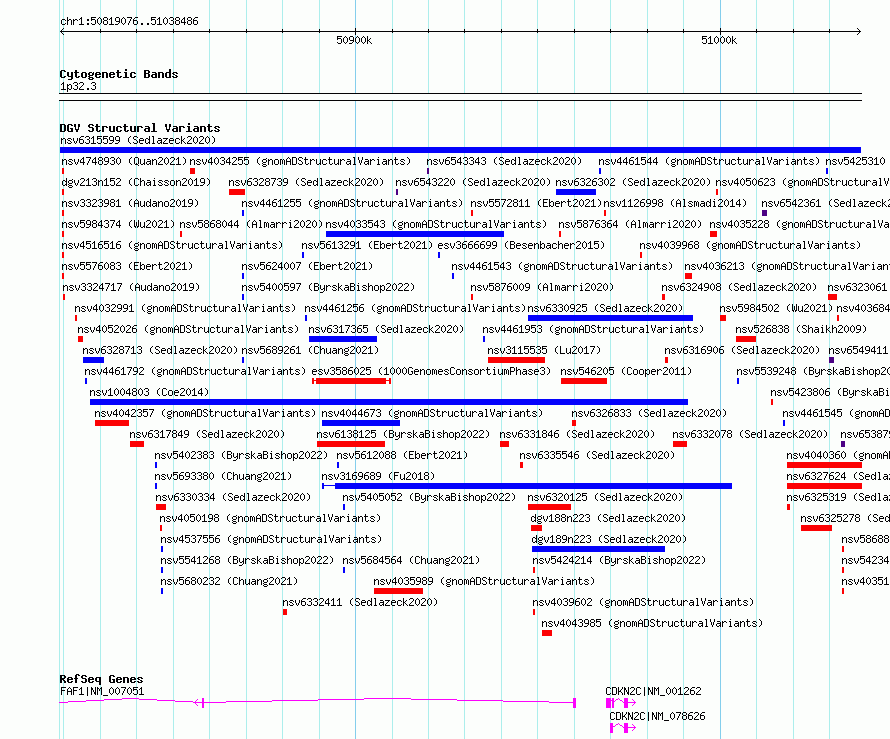Viewport: 890px width, 739px height.
Task: Select the nsv5868044 (Almarri2020) variant
Action: pyautogui.click(x=251, y=224)
